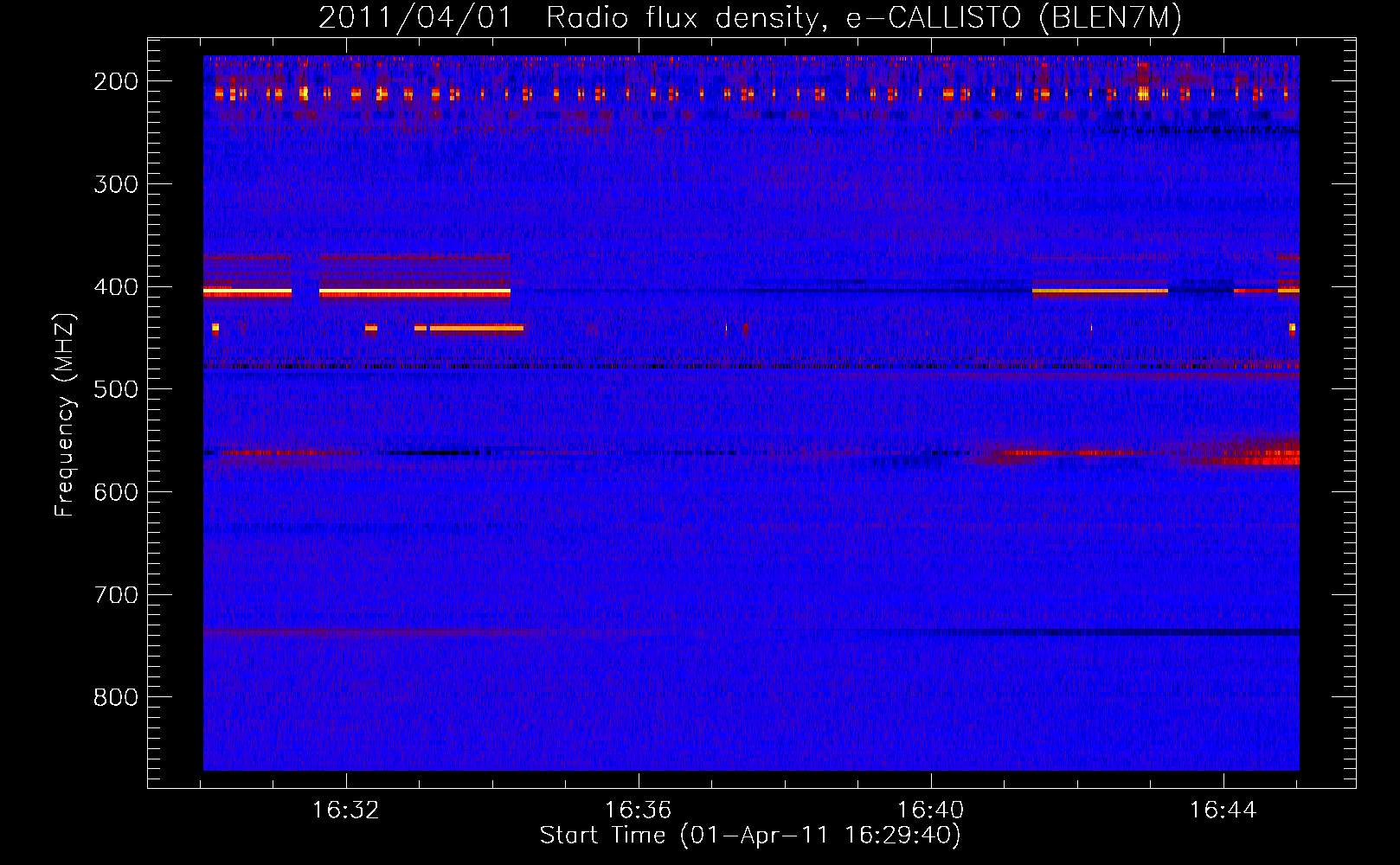1400x865 pixels.
Task: Click the 400 frequency tick label
Action: 116,287
